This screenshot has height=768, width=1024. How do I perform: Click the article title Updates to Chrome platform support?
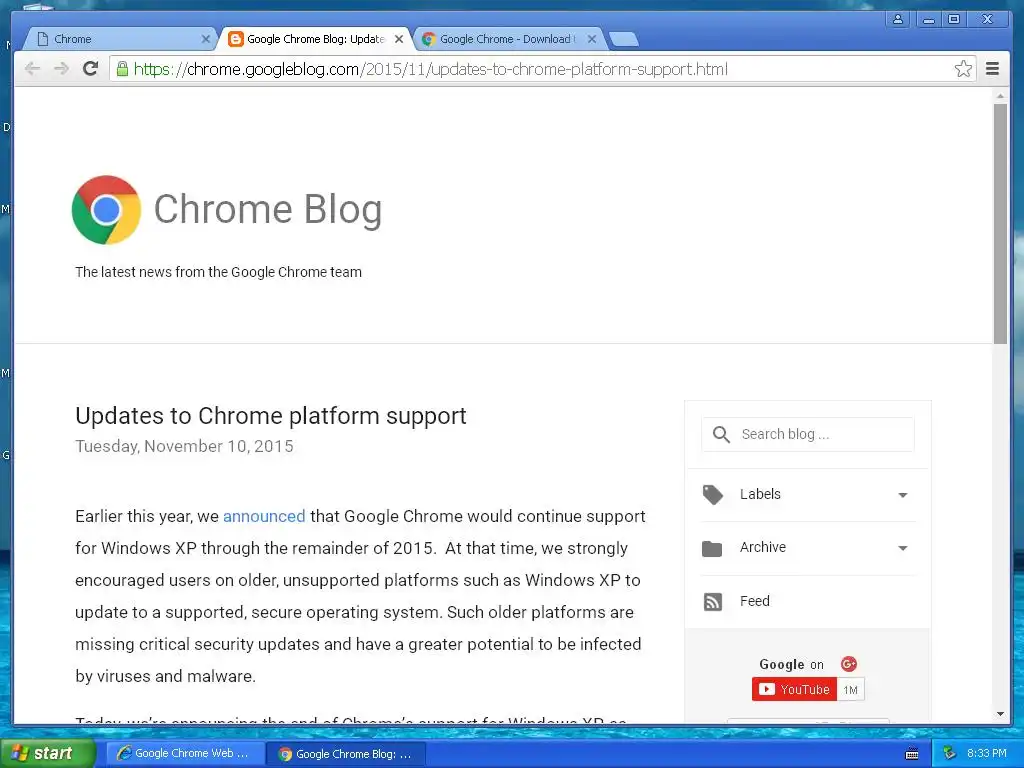[x=271, y=416]
